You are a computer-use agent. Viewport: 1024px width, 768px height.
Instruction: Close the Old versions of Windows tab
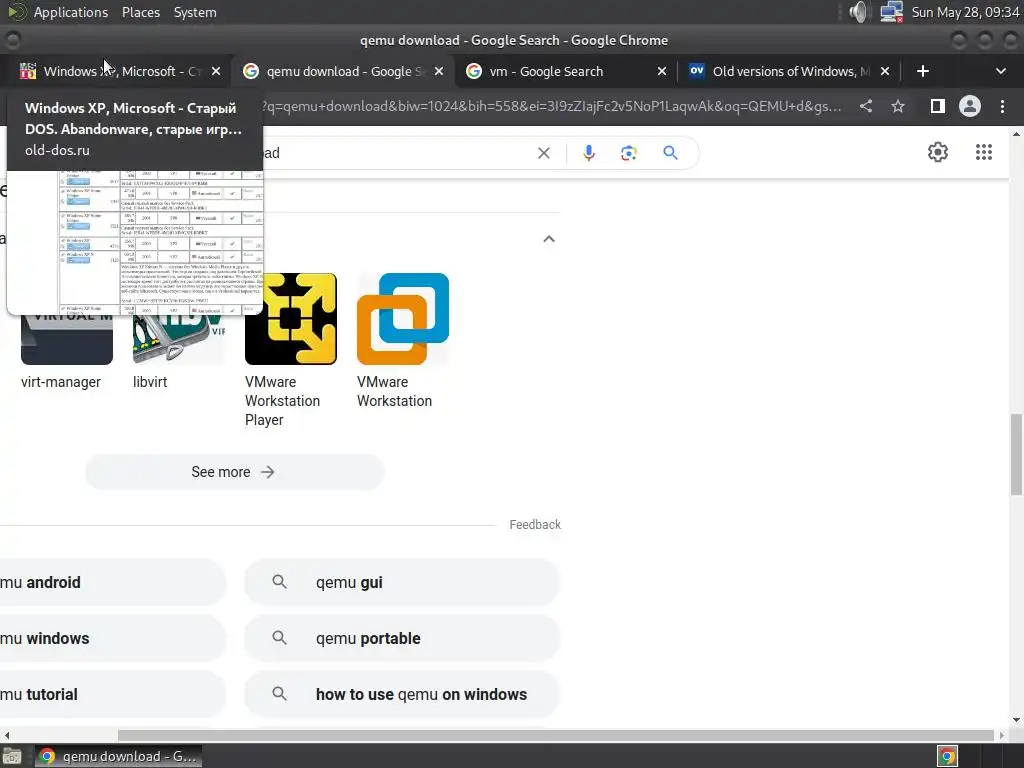click(x=885, y=71)
